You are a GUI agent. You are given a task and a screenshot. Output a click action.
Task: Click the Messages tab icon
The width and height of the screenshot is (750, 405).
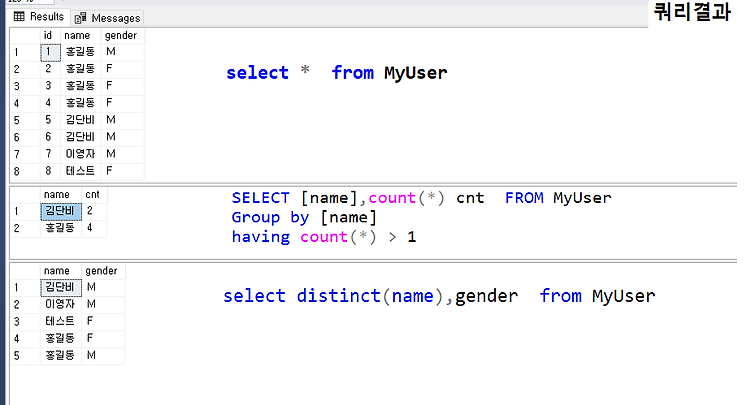[80, 18]
